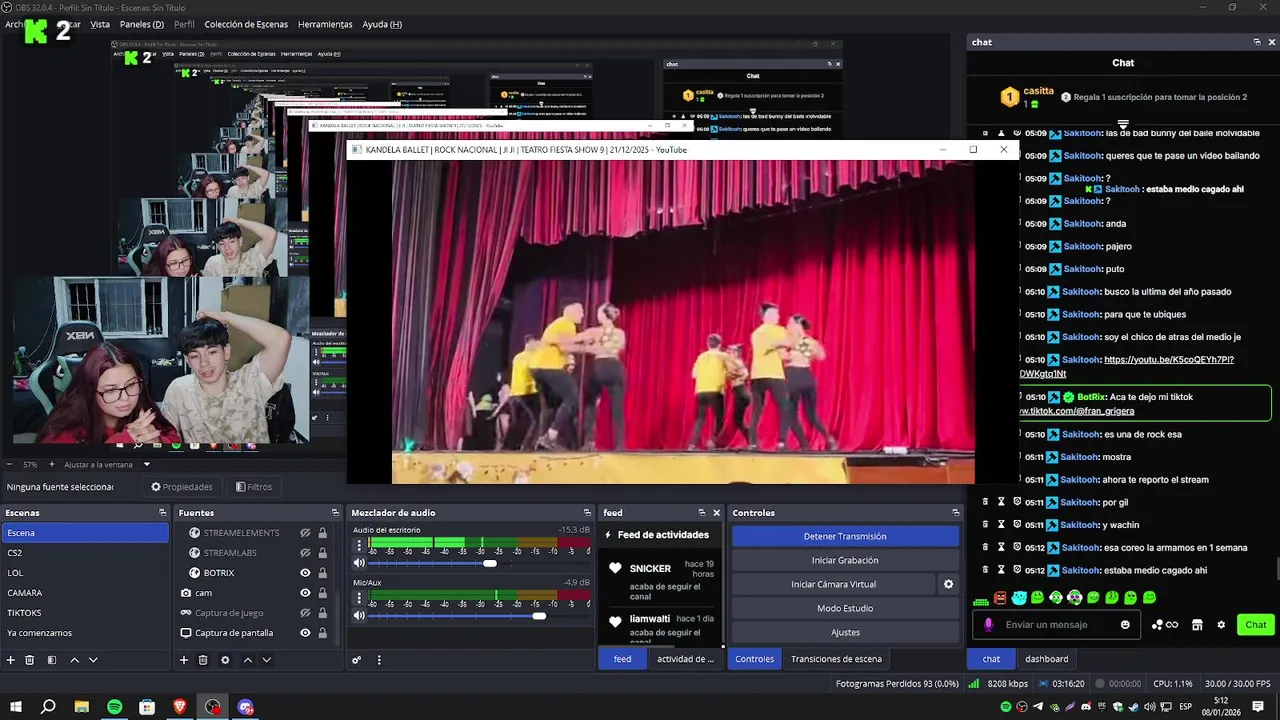Viewport: 1280px width, 720px height.
Task: Pop out the Fuentes dock panel
Action: point(335,513)
